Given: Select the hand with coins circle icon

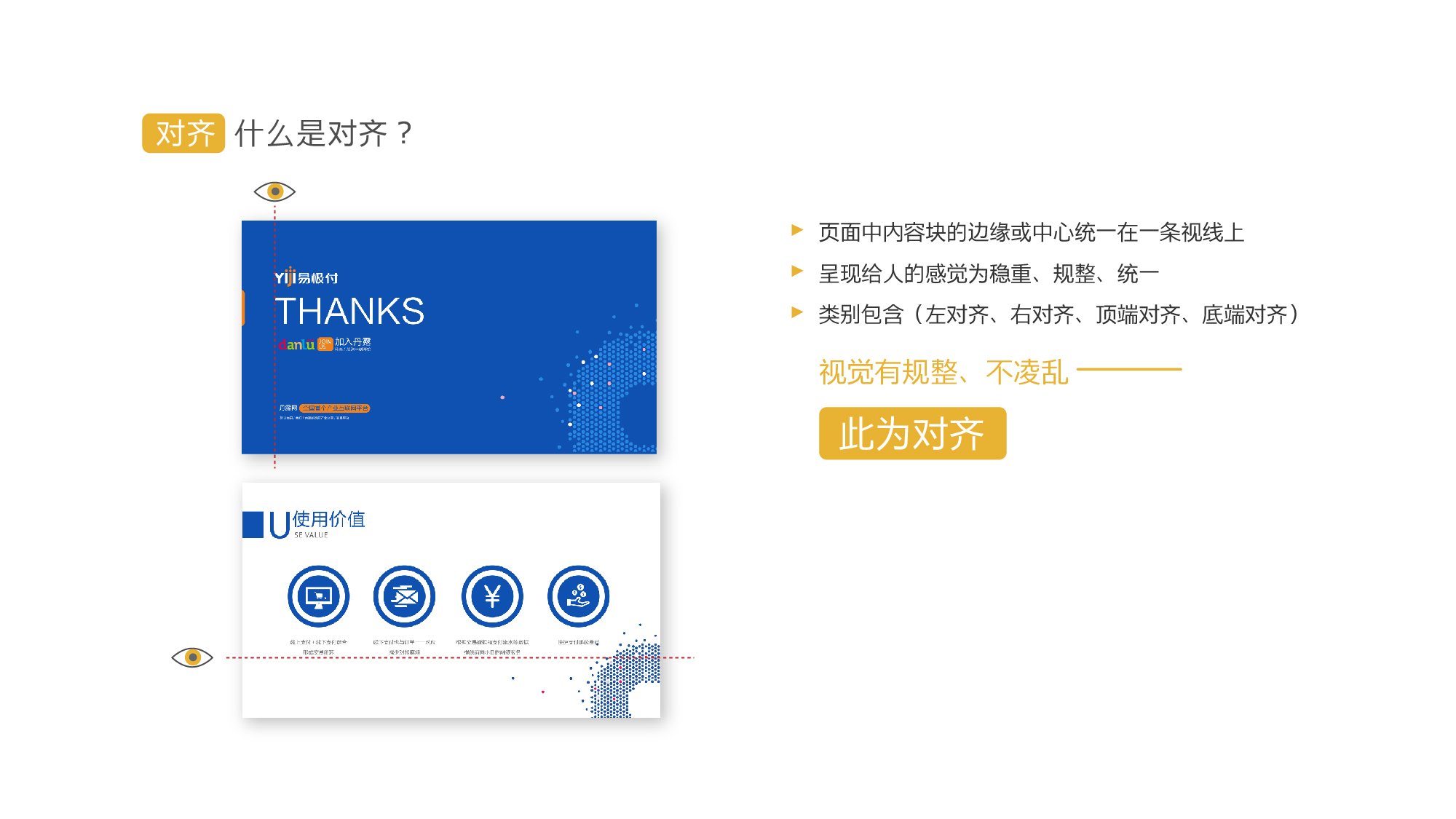Looking at the screenshot, I should 578,596.
